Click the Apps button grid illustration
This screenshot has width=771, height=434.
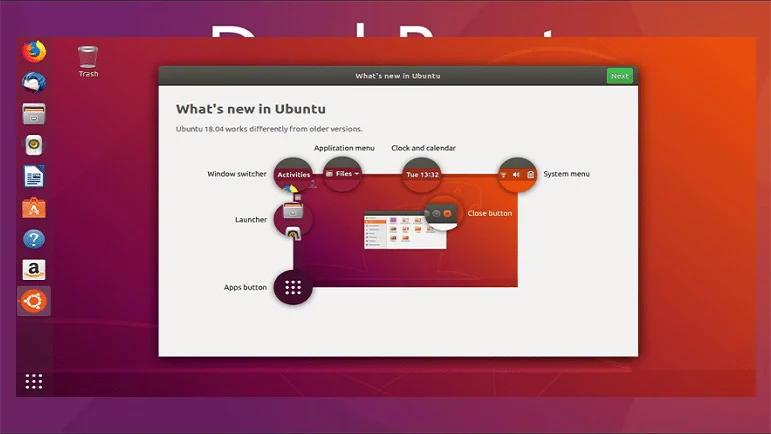[293, 288]
